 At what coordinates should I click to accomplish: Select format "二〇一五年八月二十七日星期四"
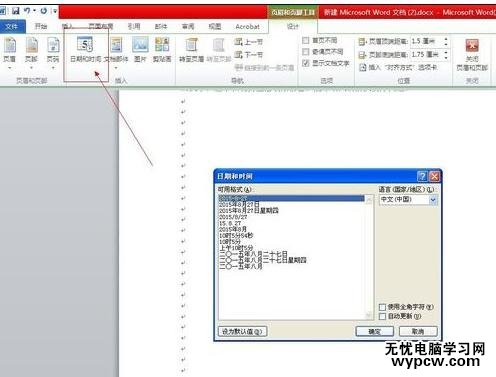pos(263,260)
